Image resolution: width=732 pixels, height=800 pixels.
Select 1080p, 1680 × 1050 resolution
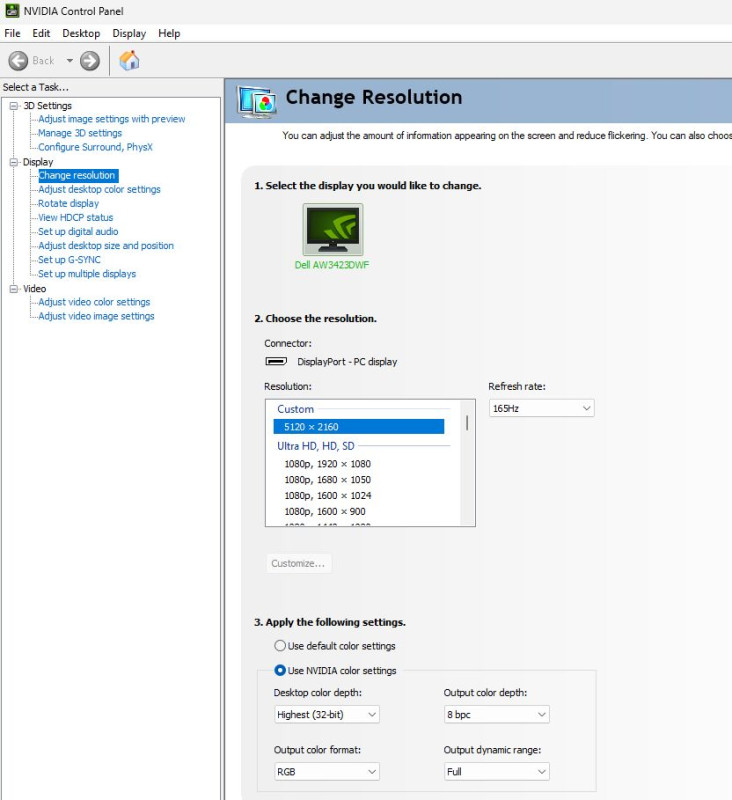tap(327, 480)
